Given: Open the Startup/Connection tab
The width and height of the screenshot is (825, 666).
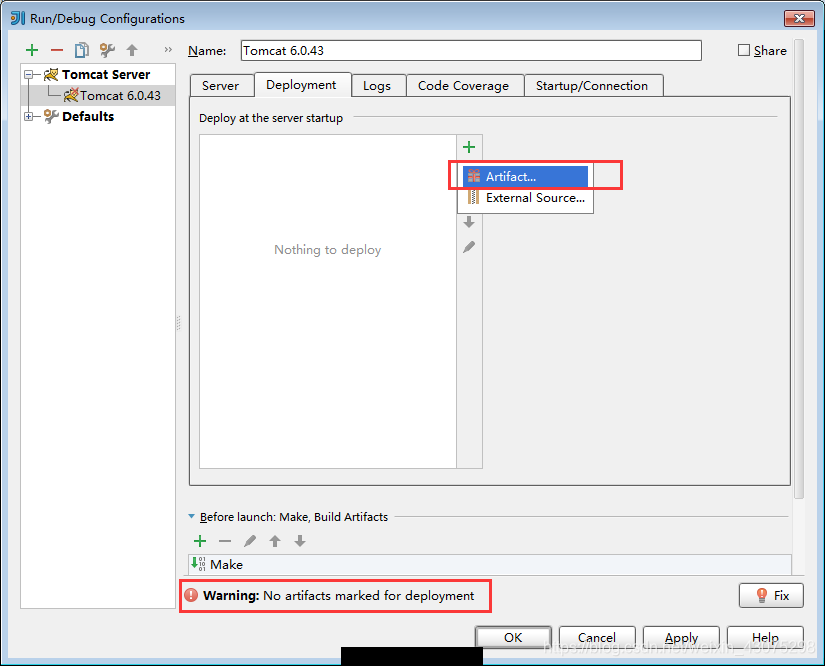Looking at the screenshot, I should (592, 86).
